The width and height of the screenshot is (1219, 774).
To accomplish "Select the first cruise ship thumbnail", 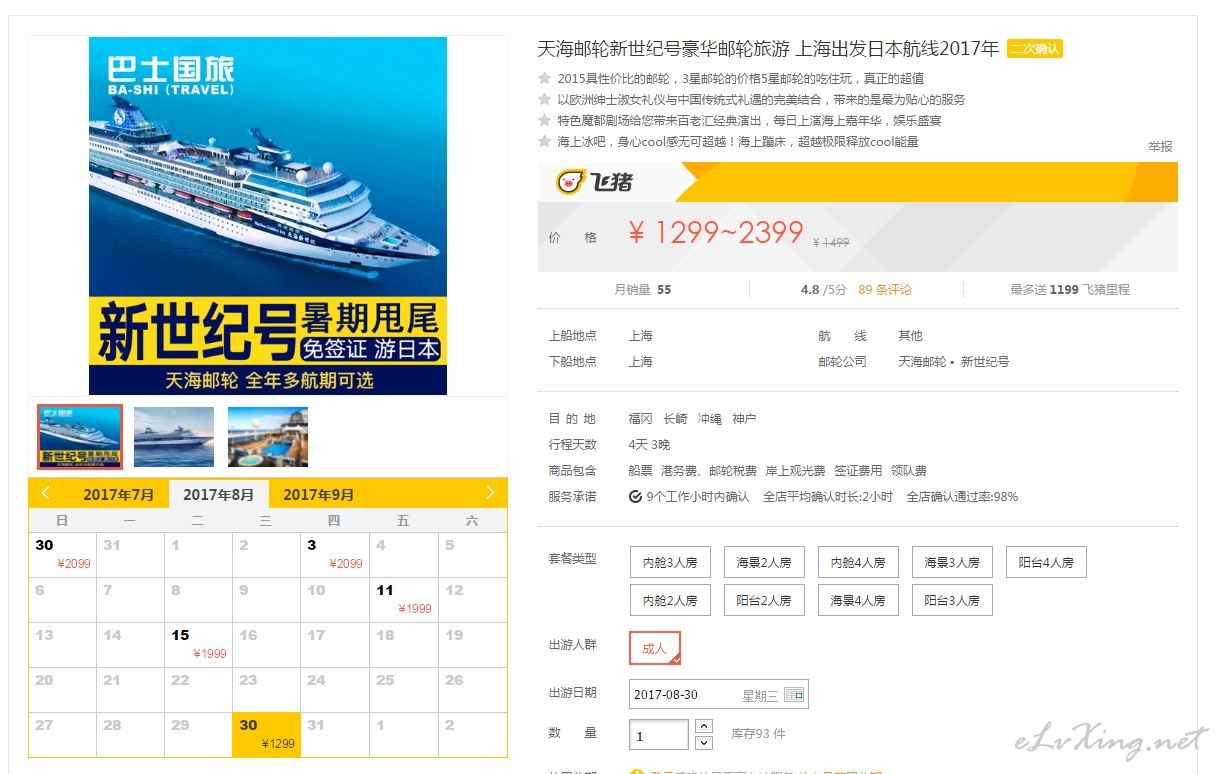I will pos(80,437).
